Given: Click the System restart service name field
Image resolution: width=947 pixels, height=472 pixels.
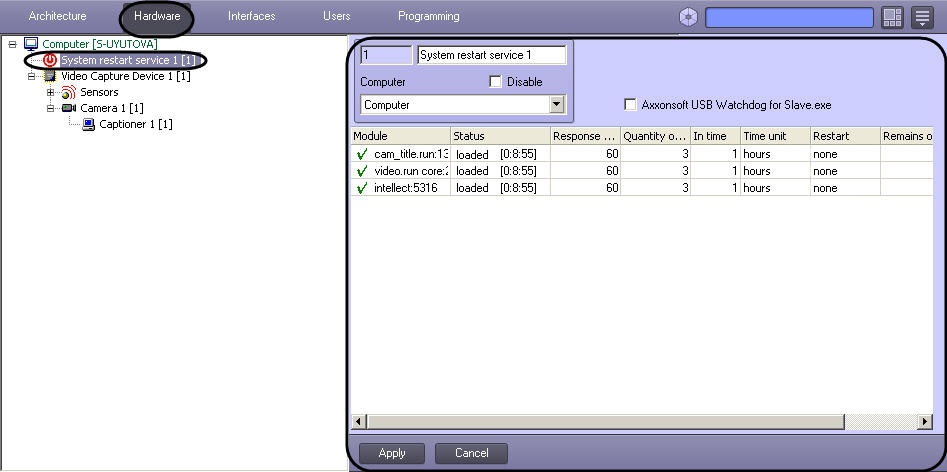Looking at the screenshot, I should [x=491, y=56].
